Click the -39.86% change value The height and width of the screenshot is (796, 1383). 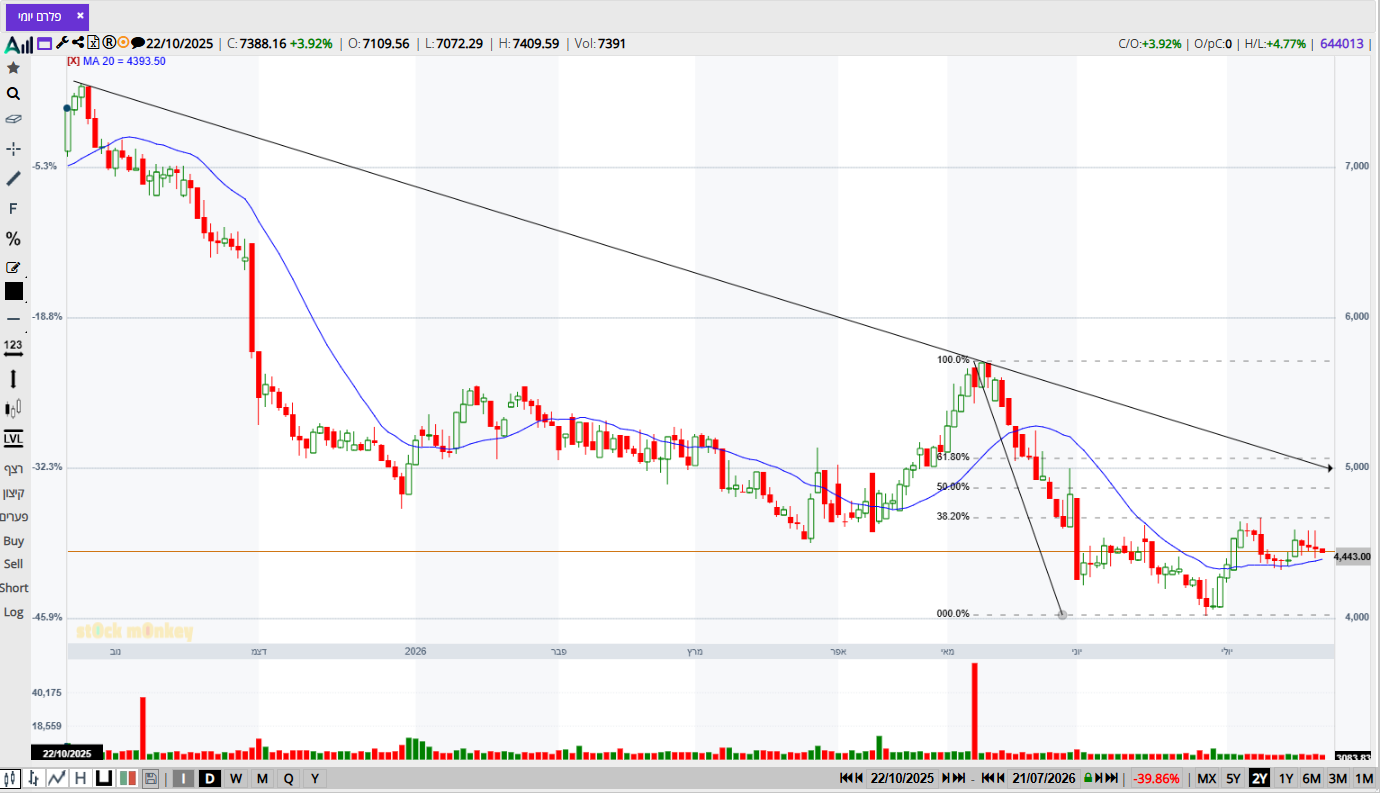(1157, 779)
